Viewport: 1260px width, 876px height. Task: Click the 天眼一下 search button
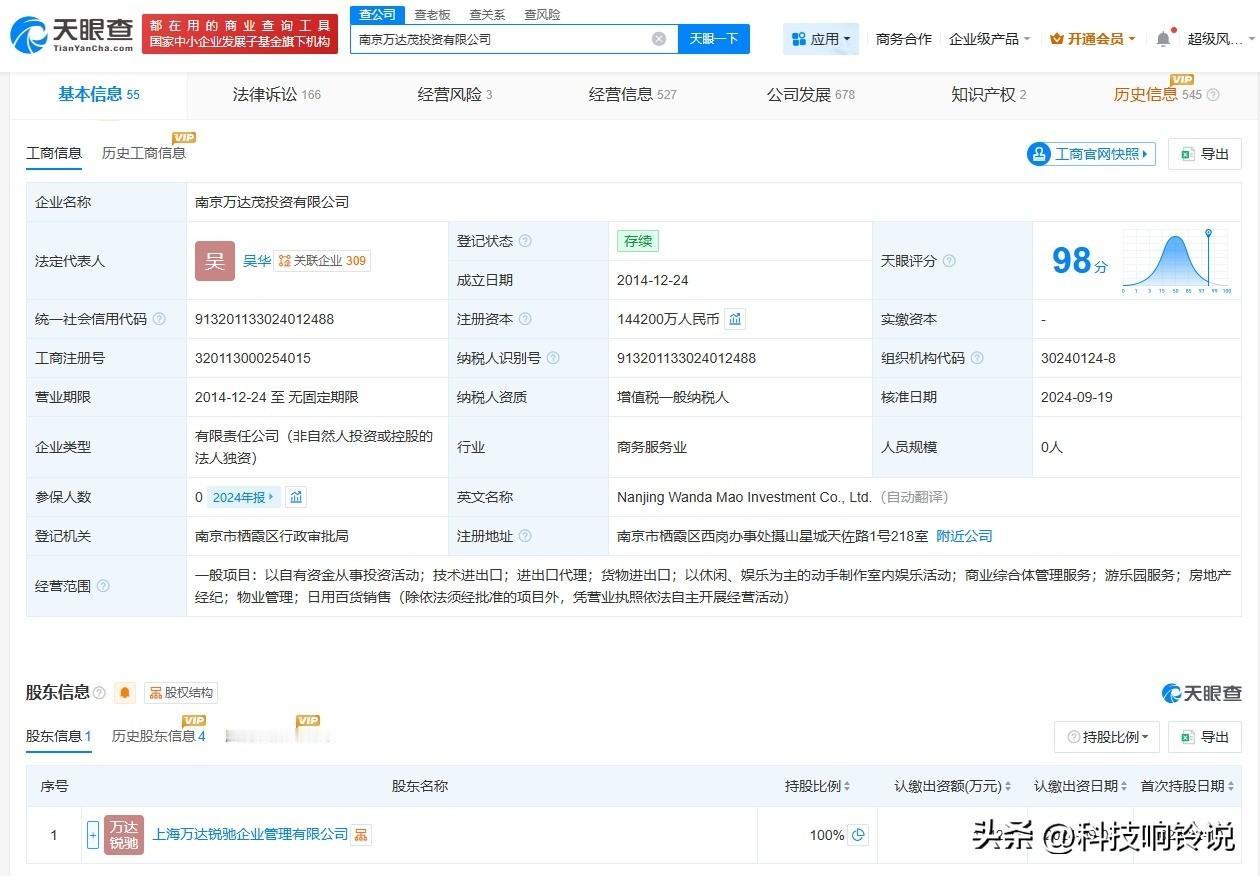(x=714, y=39)
